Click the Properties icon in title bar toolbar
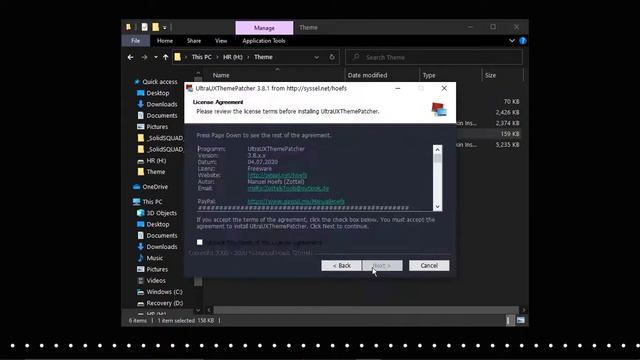The width and height of the screenshot is (640, 360). click(x=144, y=27)
